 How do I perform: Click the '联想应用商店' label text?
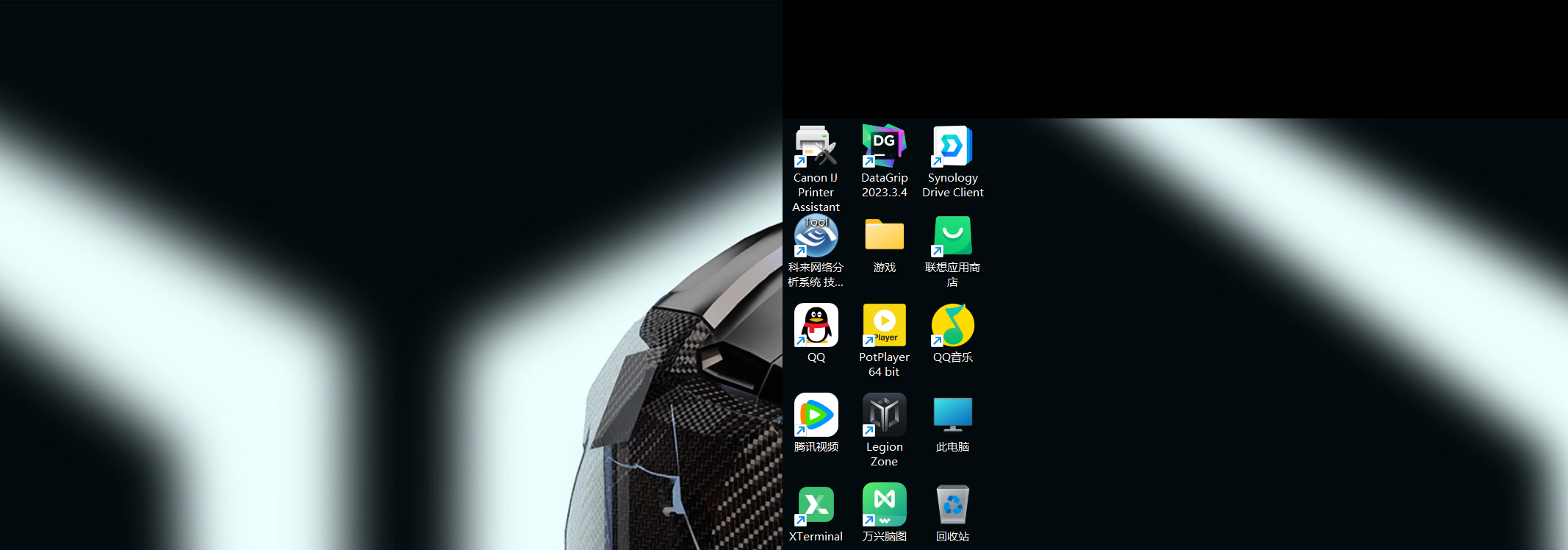point(952,275)
